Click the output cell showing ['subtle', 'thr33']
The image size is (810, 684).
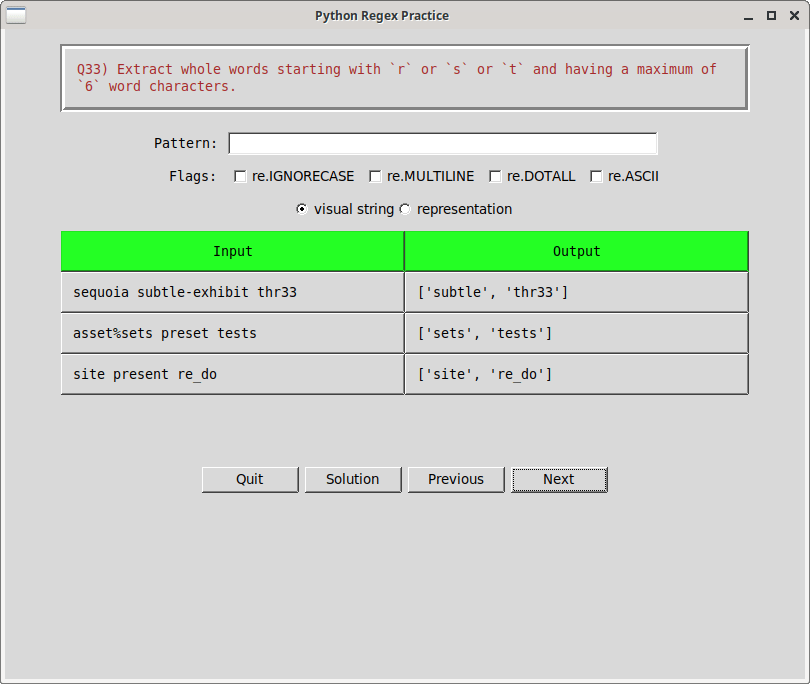pos(576,292)
